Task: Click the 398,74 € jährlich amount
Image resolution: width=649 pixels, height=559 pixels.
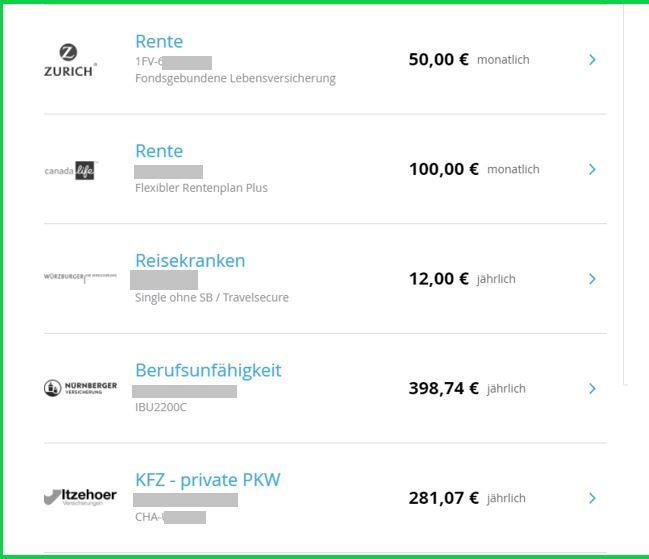Action: point(467,389)
